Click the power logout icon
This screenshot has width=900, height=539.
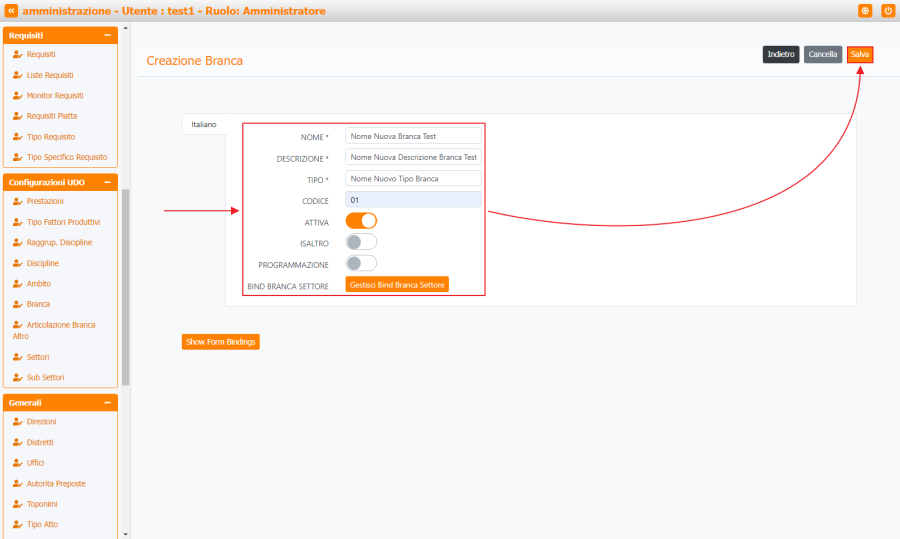pyautogui.click(x=887, y=11)
